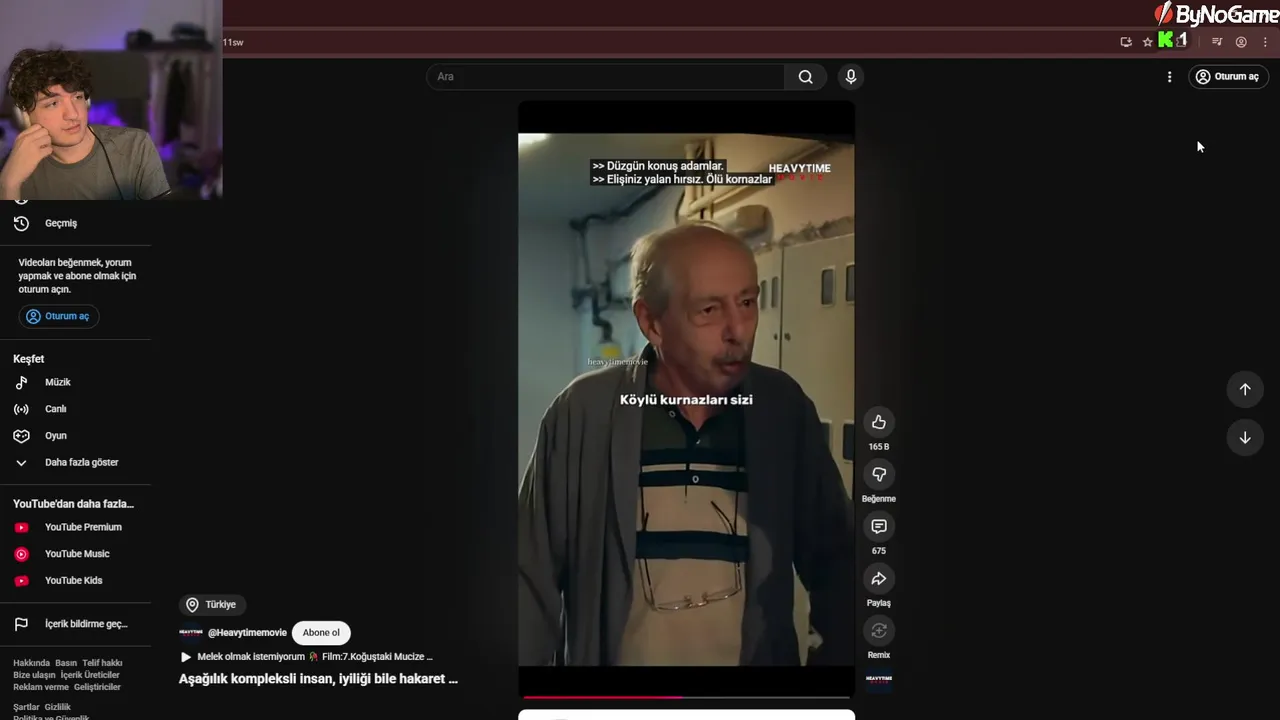Click the Heavytime channel thumbnail under Remix
Image resolution: width=1280 pixels, height=720 pixels.
[x=878, y=679]
